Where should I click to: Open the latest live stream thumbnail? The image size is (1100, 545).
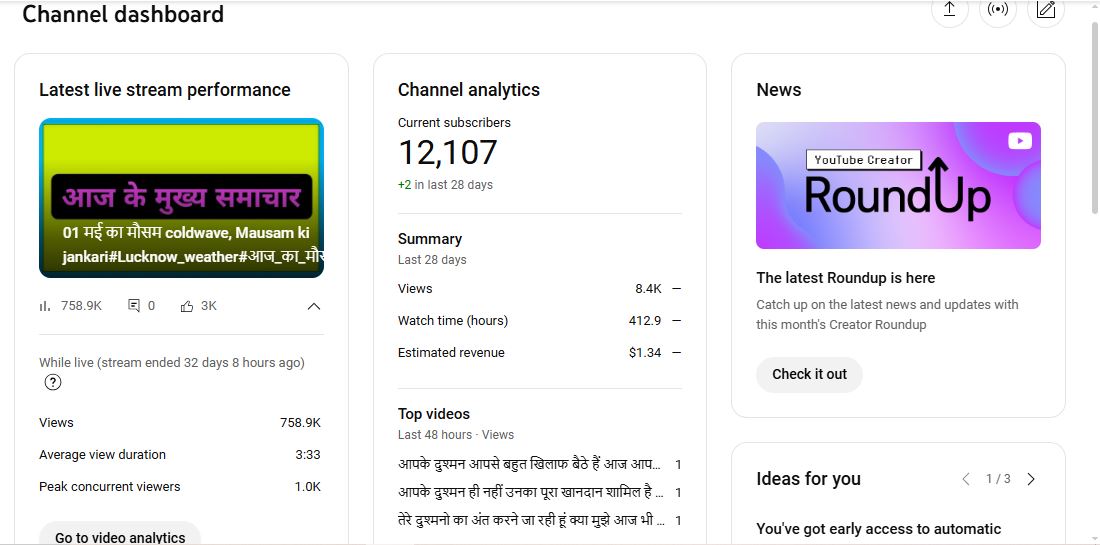[181, 198]
